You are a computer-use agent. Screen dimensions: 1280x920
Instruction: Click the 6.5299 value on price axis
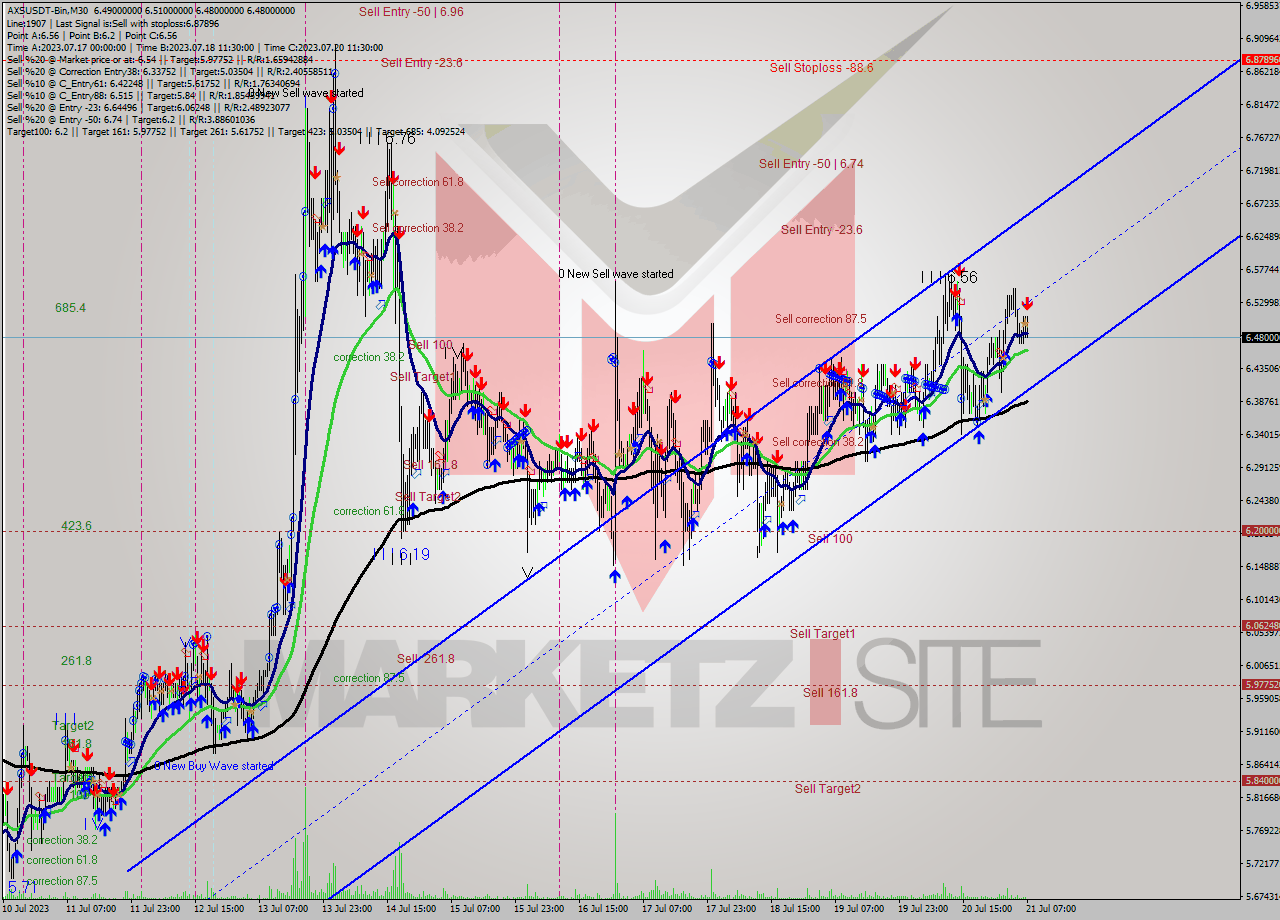(x=1262, y=302)
